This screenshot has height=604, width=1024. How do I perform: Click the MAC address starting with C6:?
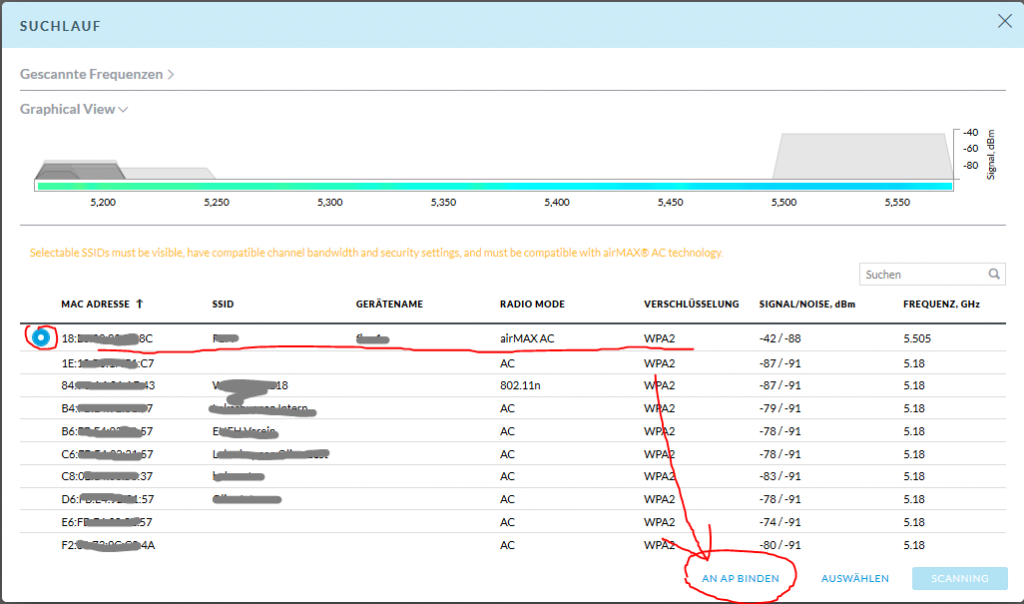107,454
